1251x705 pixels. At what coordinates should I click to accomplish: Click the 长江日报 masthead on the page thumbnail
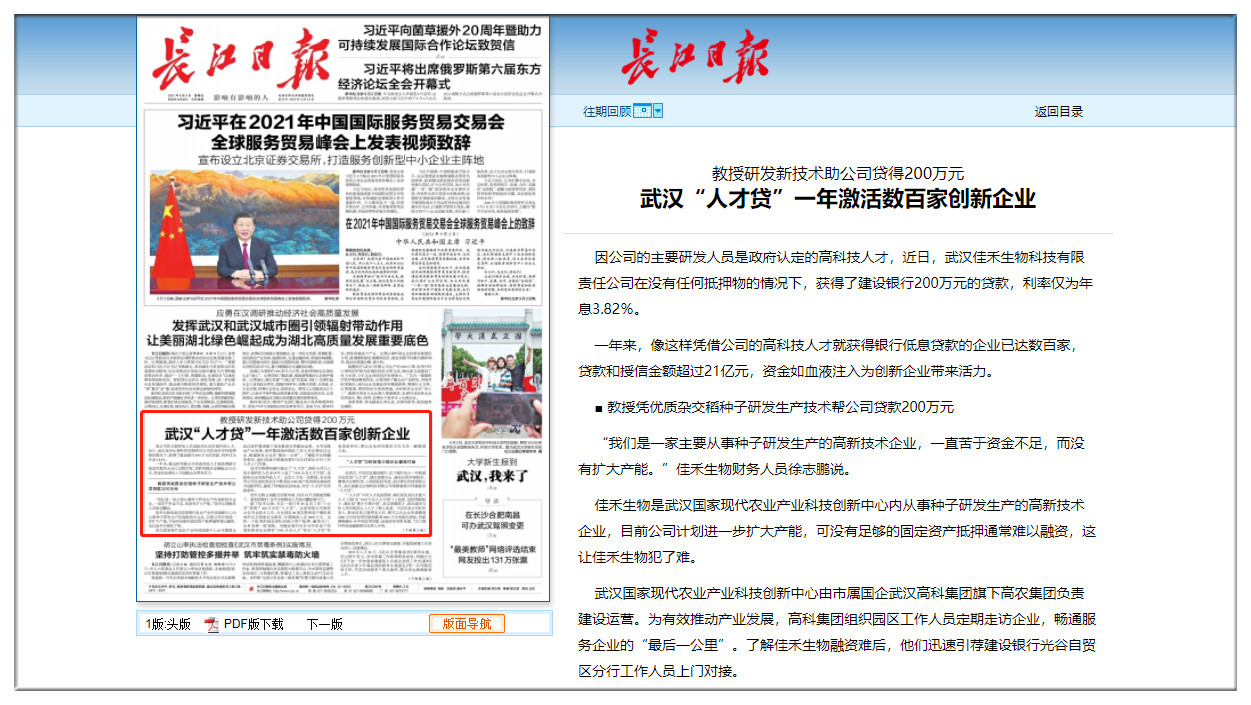[x=240, y=58]
